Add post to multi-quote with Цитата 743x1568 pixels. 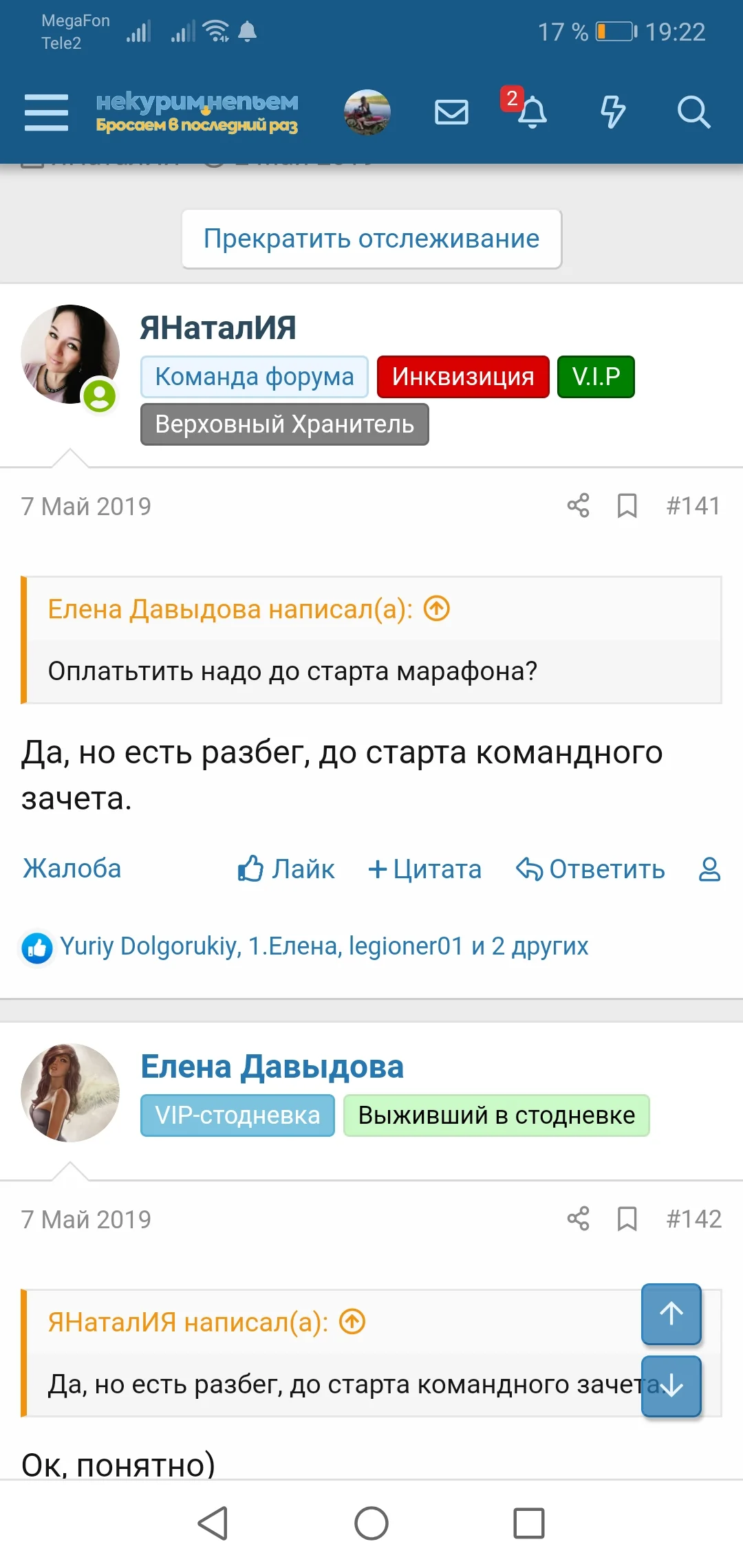tap(425, 869)
